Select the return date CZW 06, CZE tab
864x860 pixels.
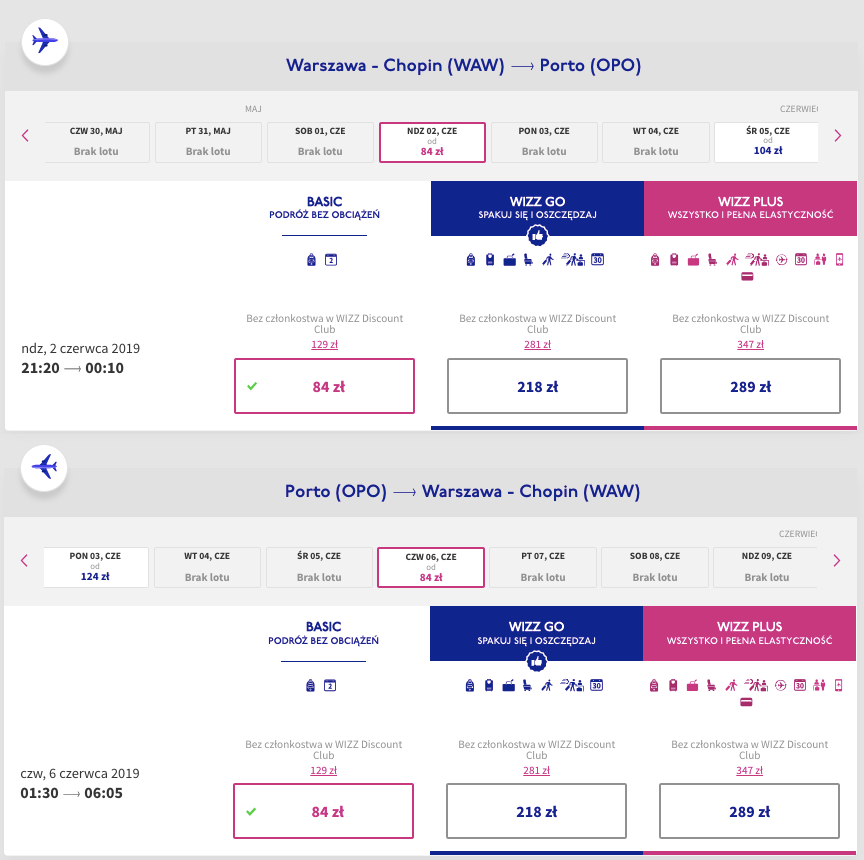431,567
